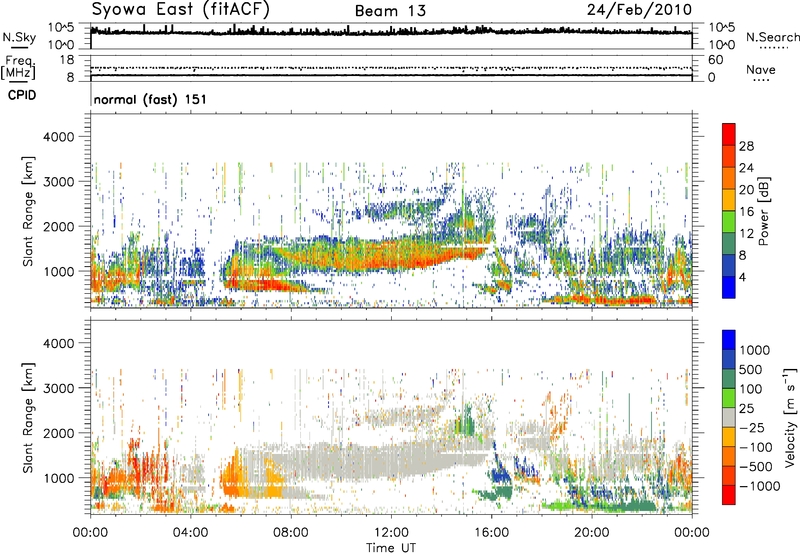Select the "N.Search" legend label

click(772, 37)
